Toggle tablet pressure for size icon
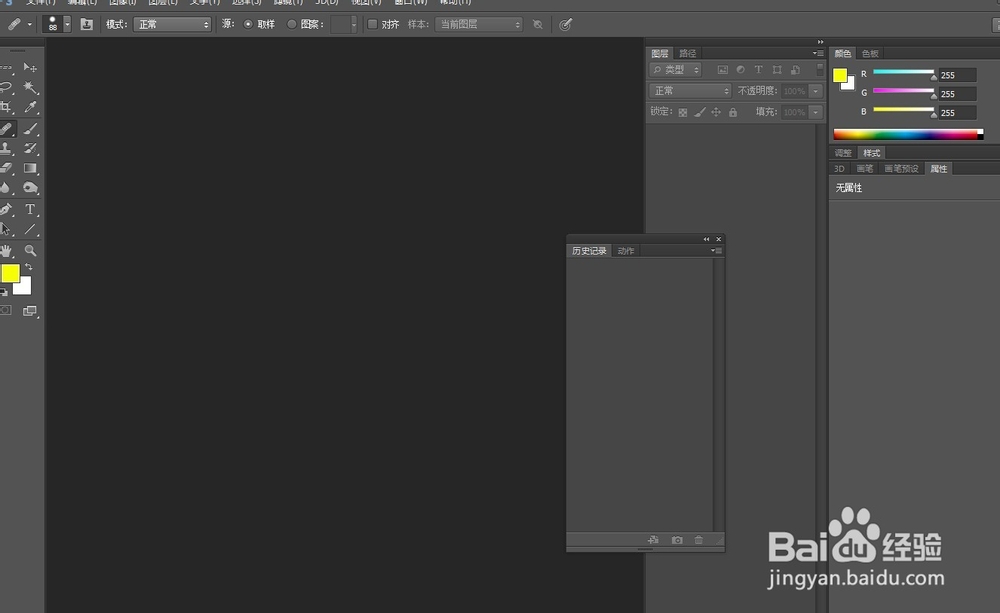 point(565,24)
